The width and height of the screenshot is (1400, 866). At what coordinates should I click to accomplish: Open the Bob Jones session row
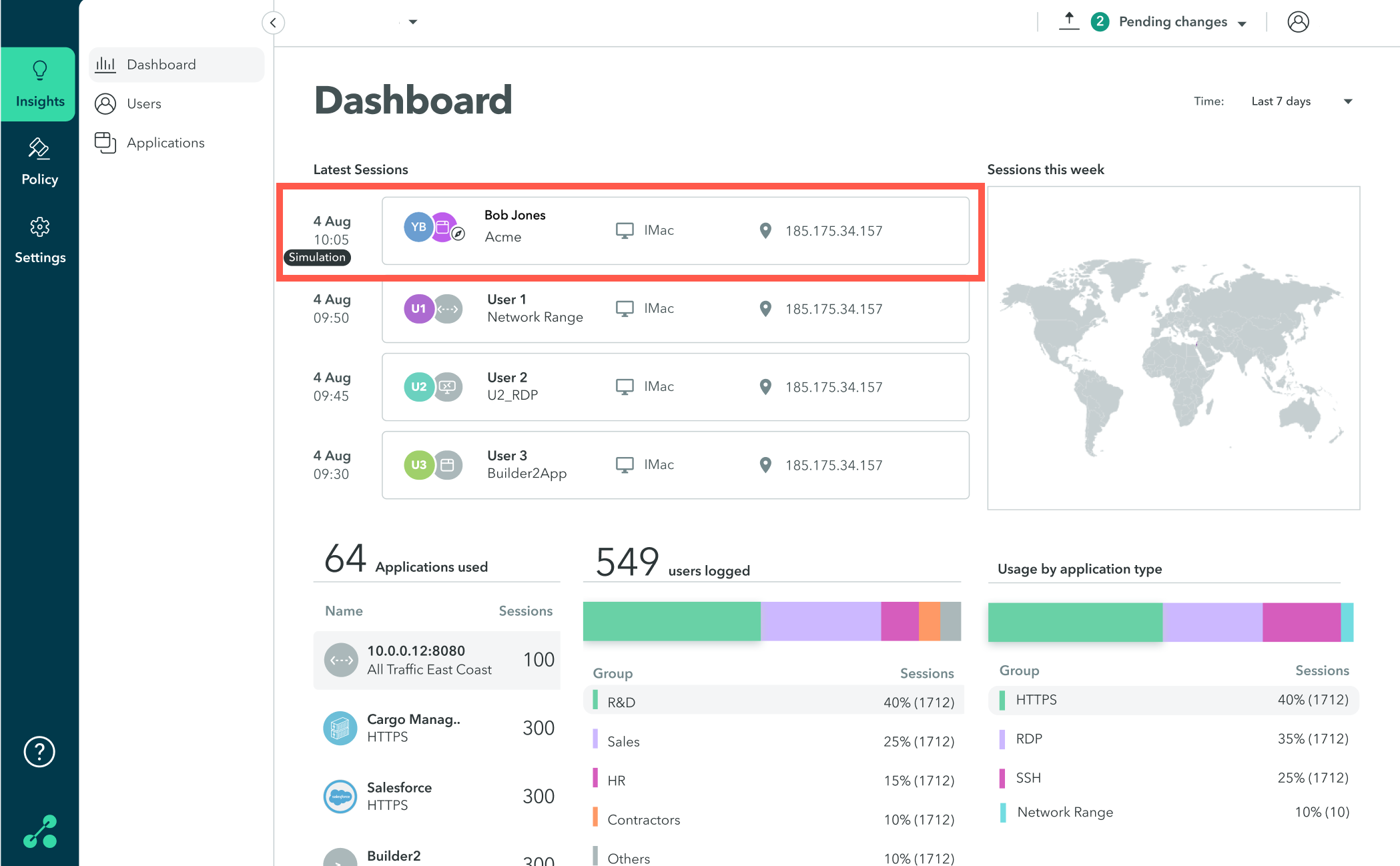[675, 231]
